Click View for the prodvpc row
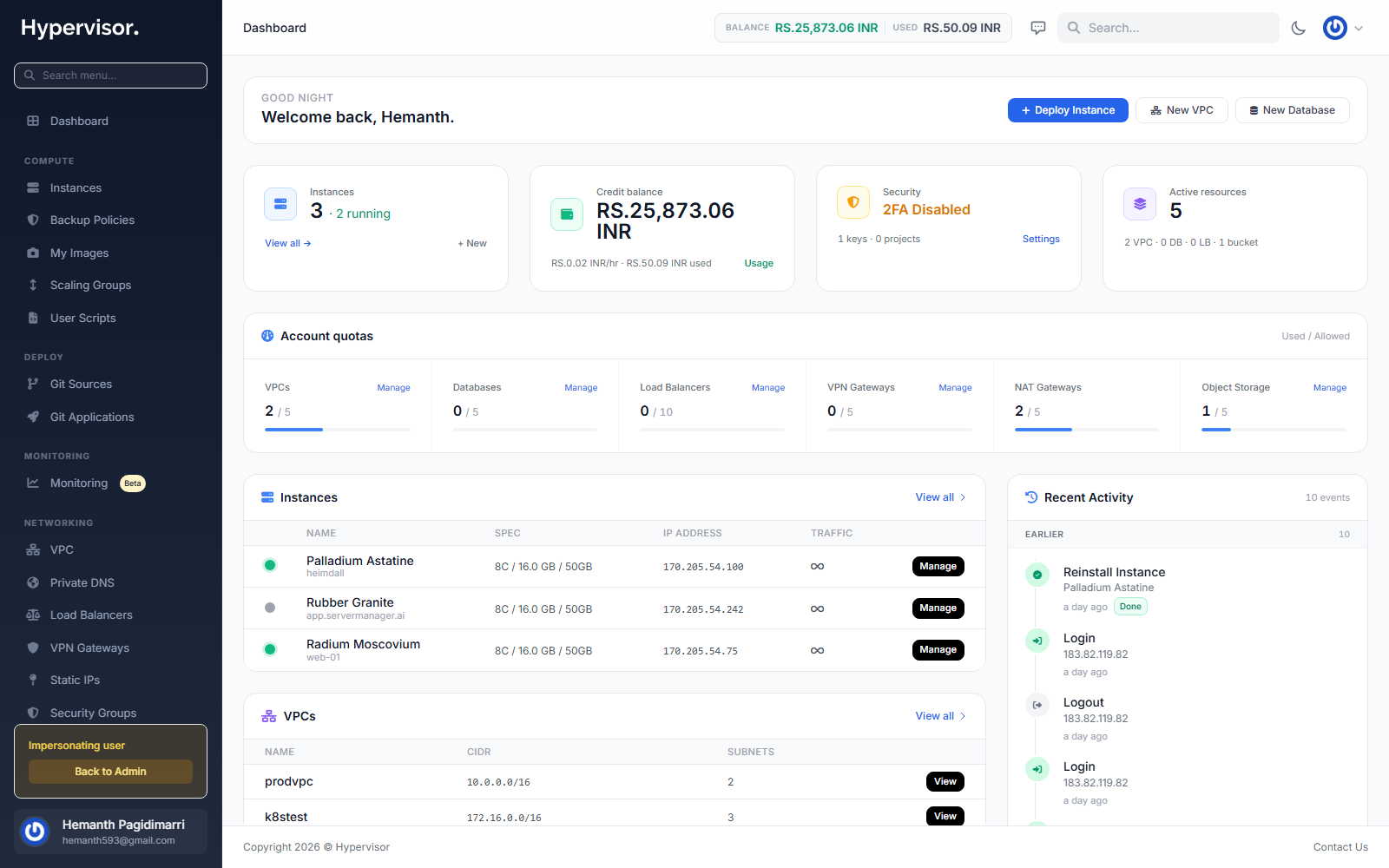This screenshot has width=1389, height=868. click(x=945, y=782)
